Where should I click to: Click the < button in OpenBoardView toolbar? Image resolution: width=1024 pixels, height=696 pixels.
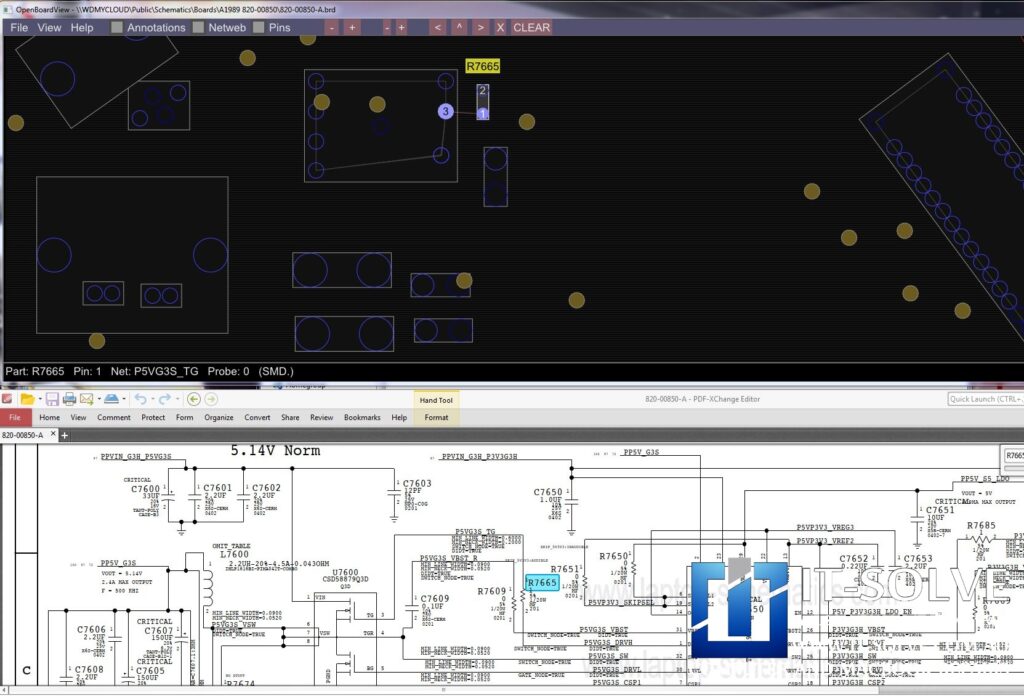point(438,27)
